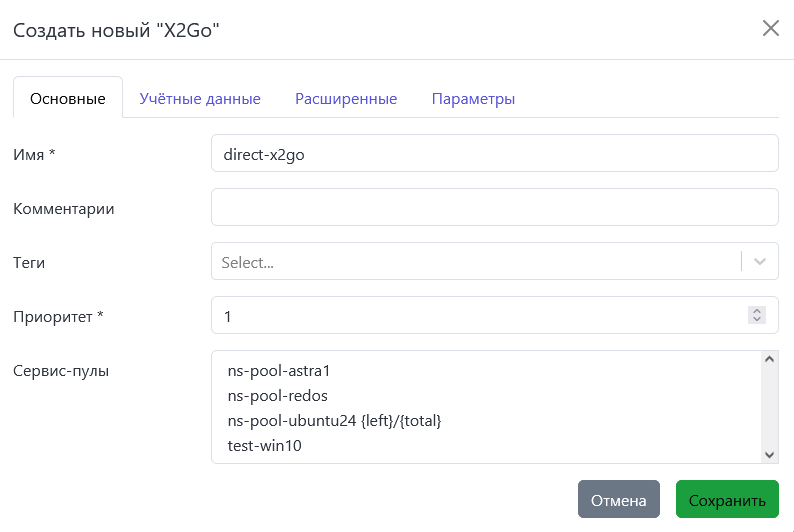Increase Приоритет using the up stepper arrow
The width and height of the screenshot is (794, 532).
point(757,311)
